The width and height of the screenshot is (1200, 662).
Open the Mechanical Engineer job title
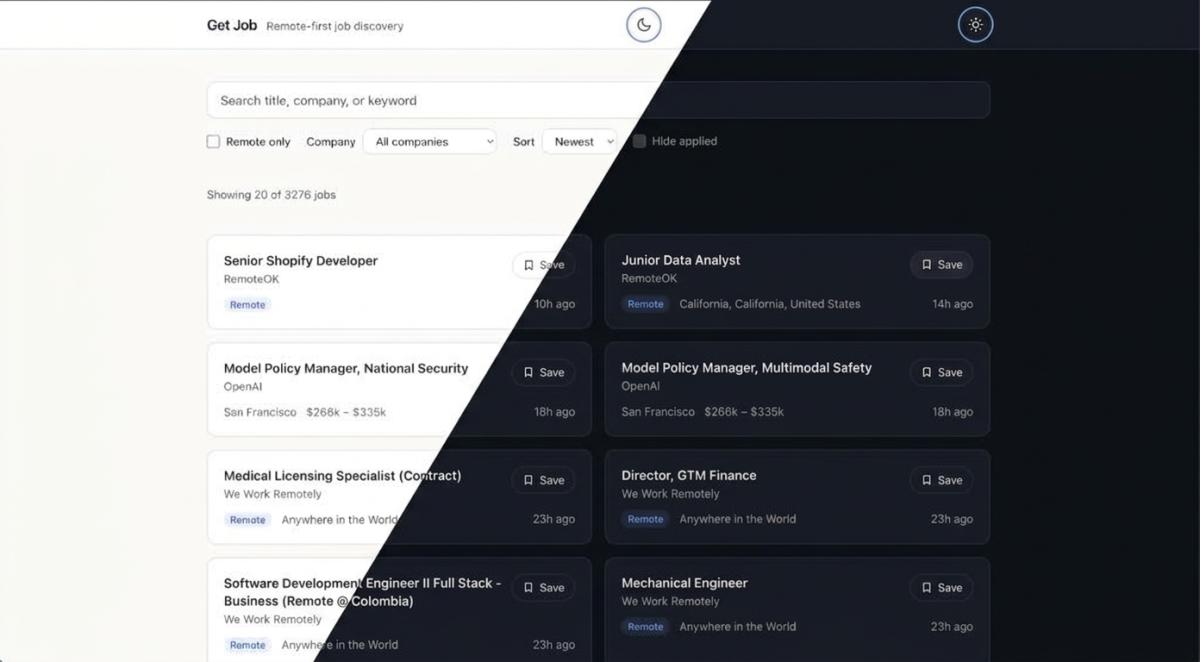click(x=685, y=583)
